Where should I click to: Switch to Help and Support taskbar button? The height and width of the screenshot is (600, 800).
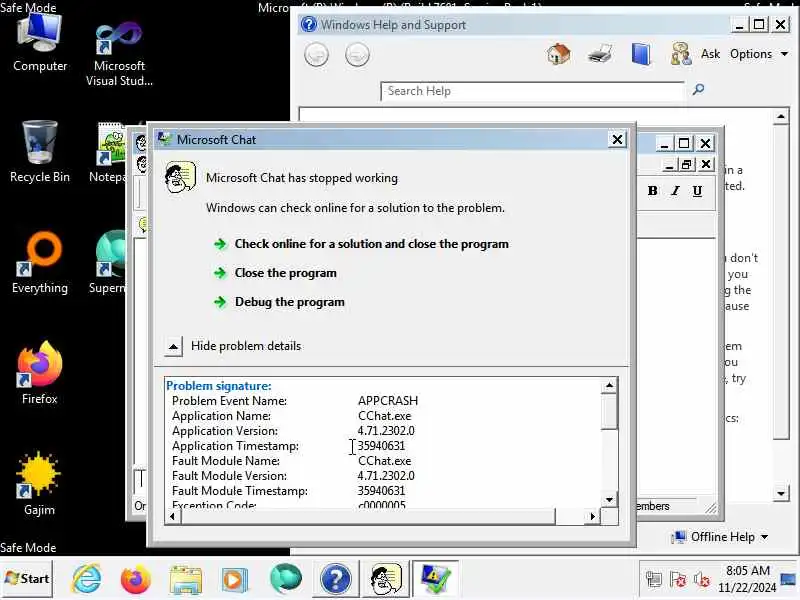[x=335, y=580]
